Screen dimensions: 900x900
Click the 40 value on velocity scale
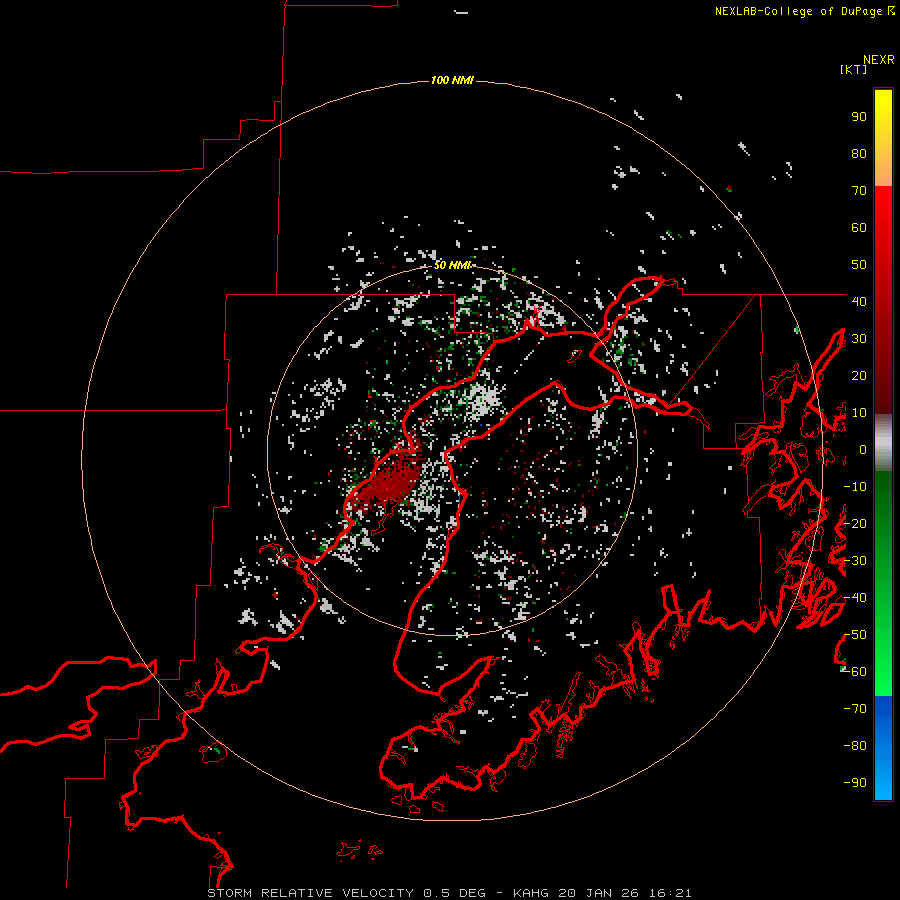(x=859, y=301)
